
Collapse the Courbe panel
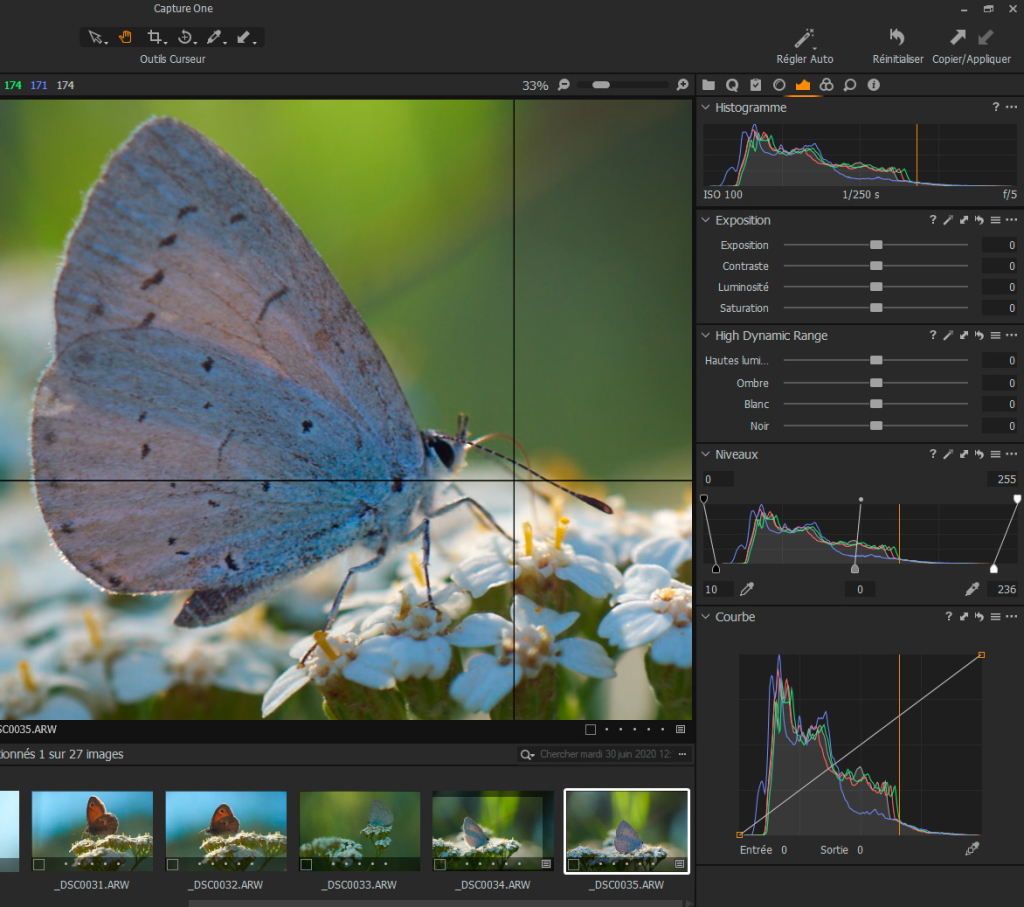705,617
